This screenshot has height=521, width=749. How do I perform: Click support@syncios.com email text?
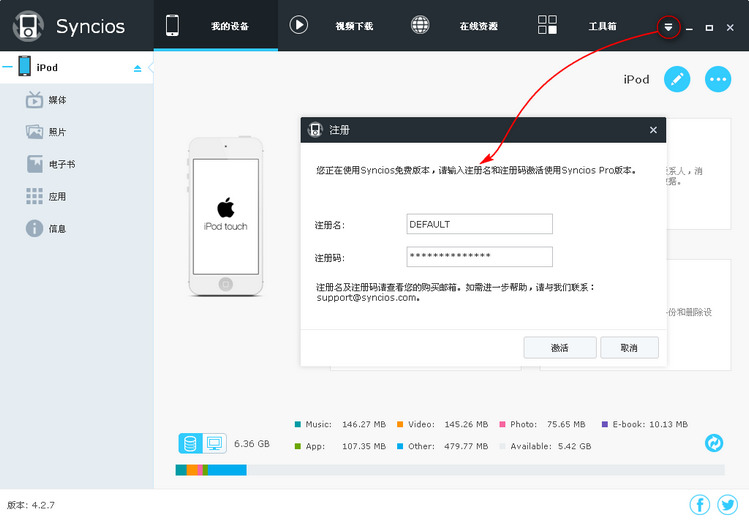point(366,298)
